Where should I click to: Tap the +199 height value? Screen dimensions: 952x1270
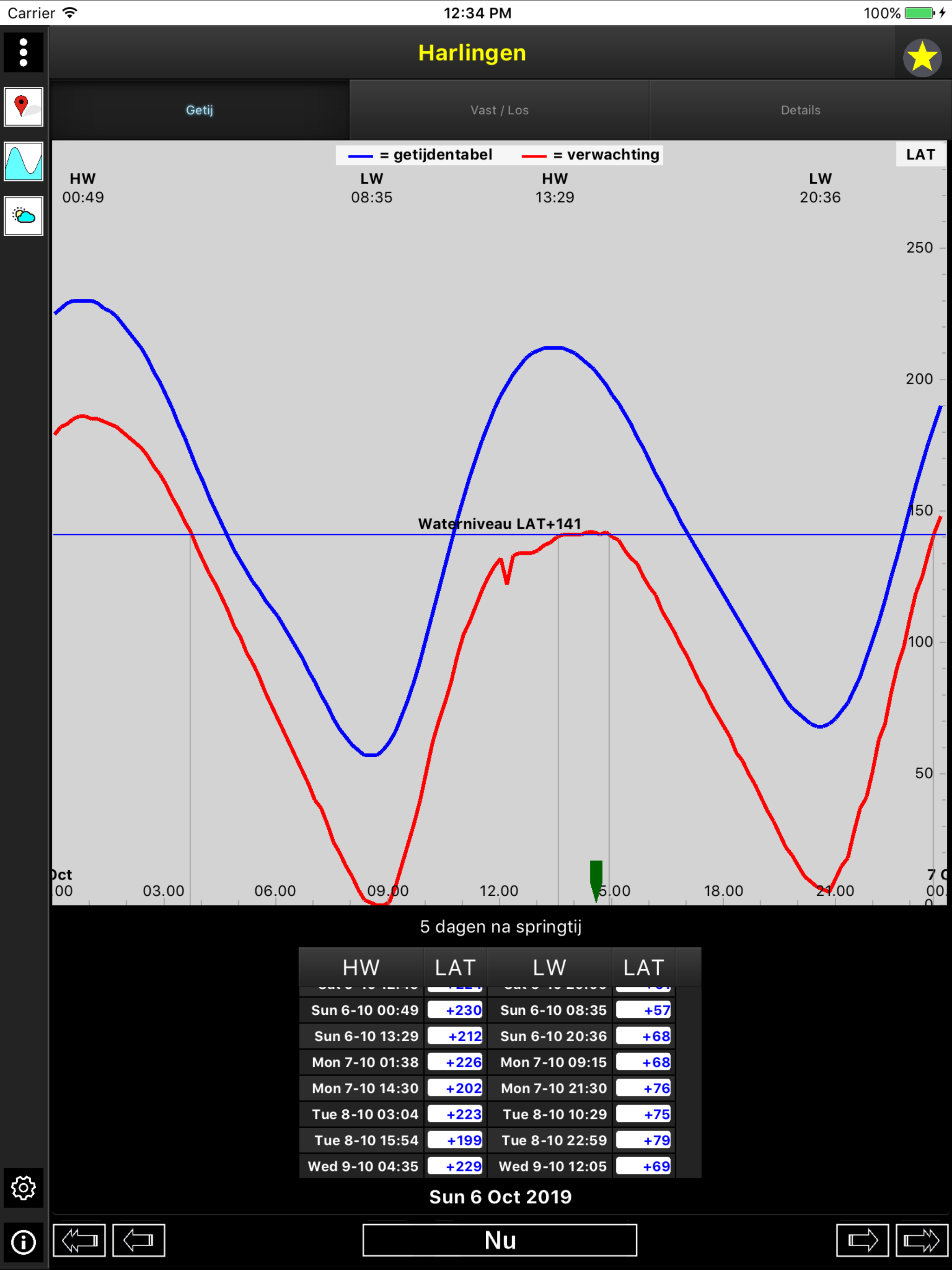pos(456,1140)
